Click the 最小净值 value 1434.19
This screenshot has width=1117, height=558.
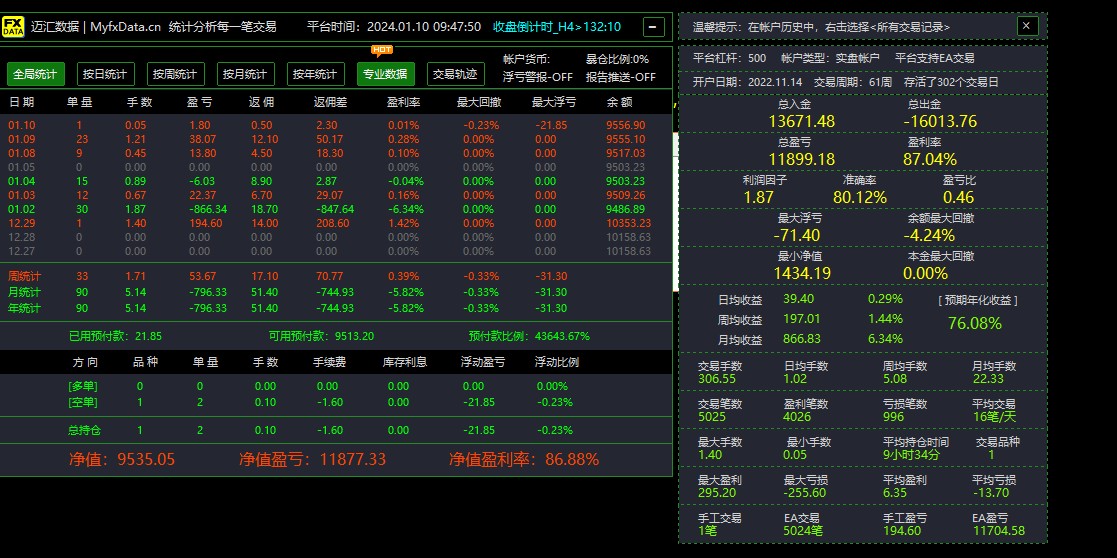click(x=801, y=273)
